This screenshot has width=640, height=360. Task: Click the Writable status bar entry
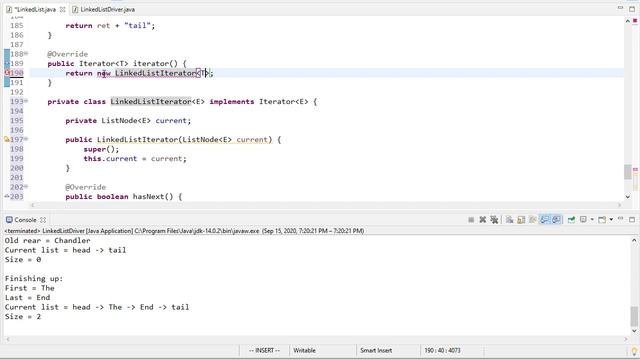304,350
